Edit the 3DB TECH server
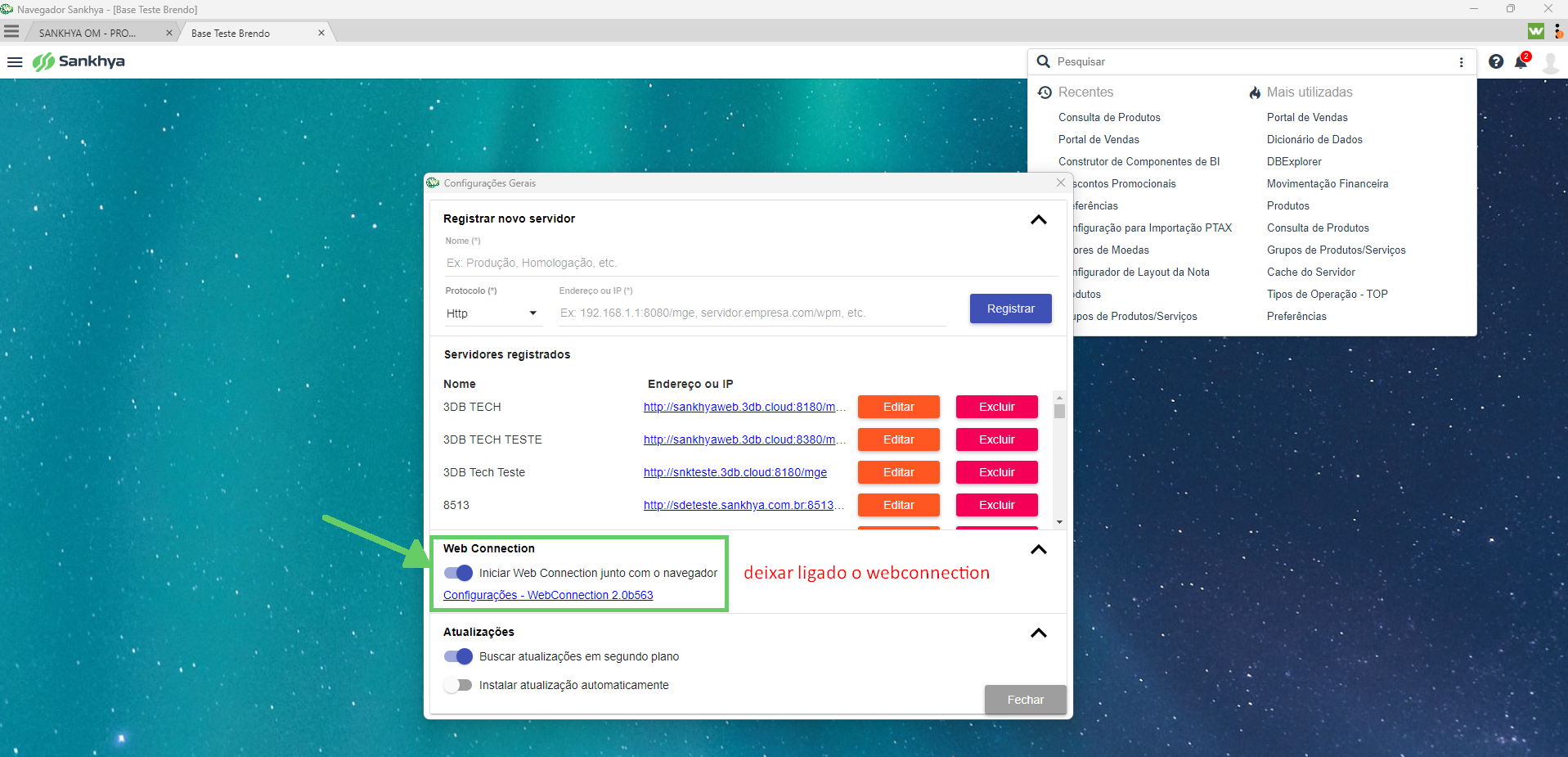Viewport: 1568px width, 757px height. click(898, 407)
